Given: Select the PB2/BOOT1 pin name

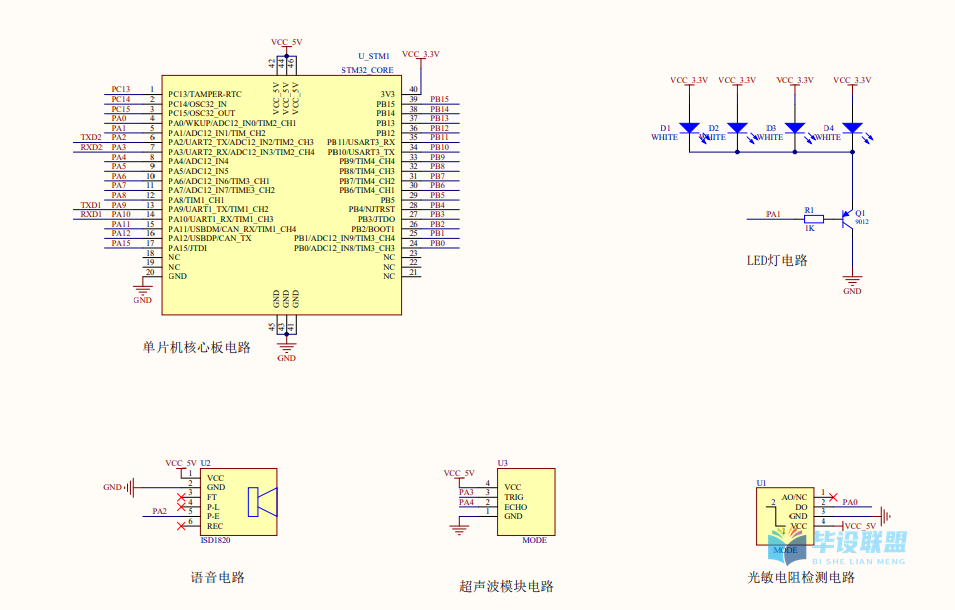Looking at the screenshot, I should point(373,229).
